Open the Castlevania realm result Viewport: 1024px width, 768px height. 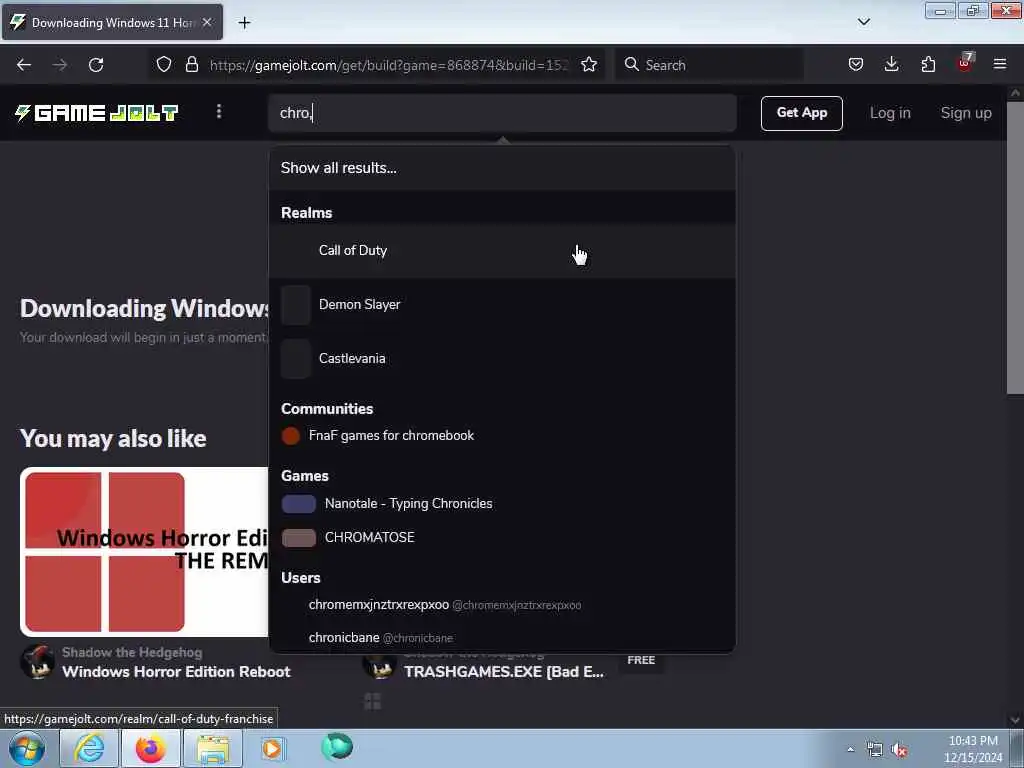click(x=502, y=359)
